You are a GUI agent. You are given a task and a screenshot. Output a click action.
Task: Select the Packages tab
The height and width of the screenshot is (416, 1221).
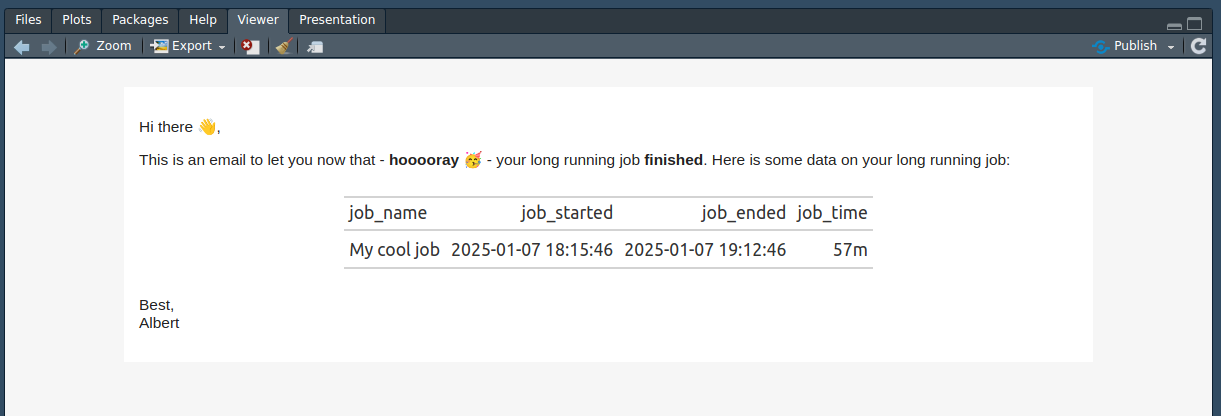pyautogui.click(x=140, y=20)
